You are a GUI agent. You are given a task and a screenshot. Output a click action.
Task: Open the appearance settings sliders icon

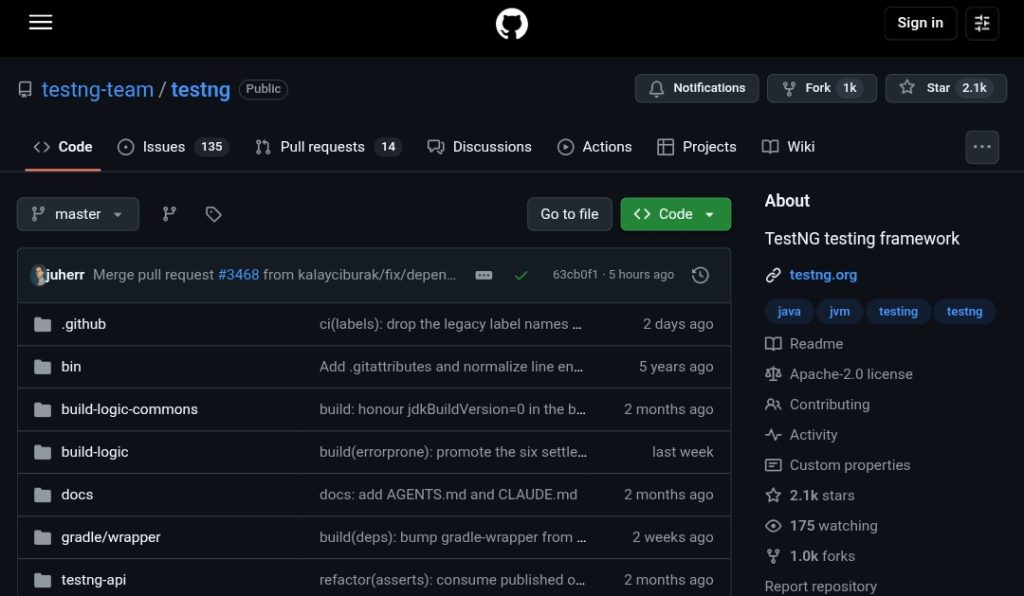pyautogui.click(x=982, y=24)
